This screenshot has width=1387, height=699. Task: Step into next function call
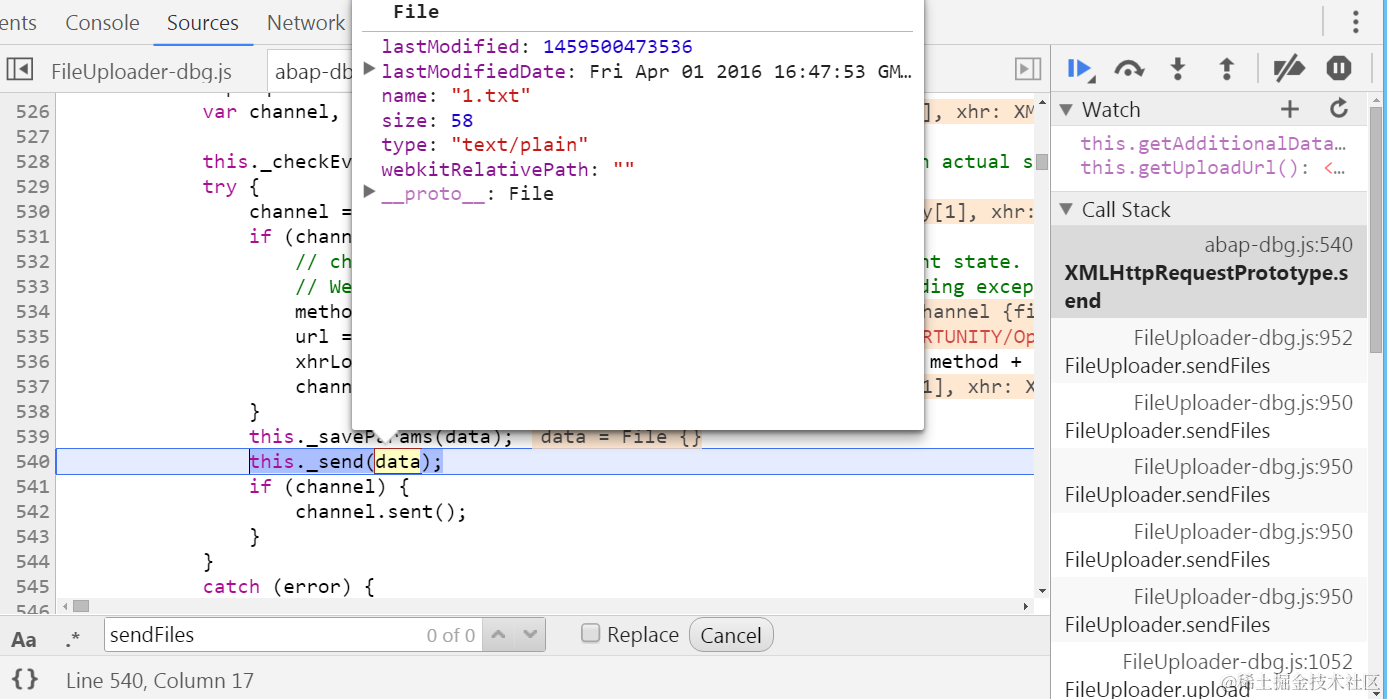point(1178,68)
